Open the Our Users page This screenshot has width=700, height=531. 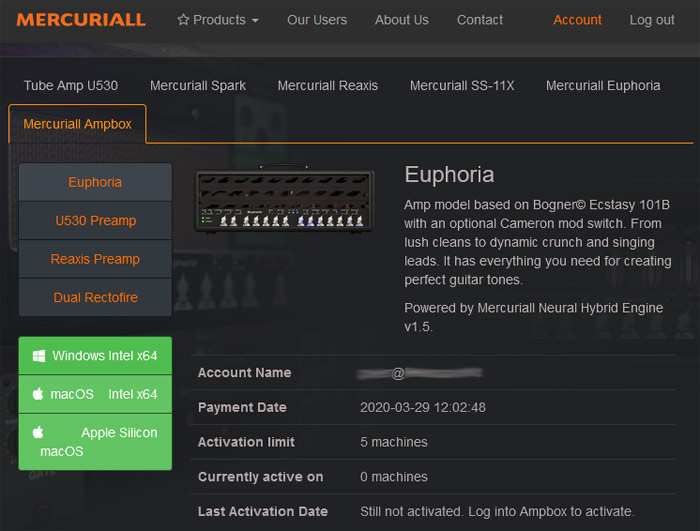[x=317, y=20]
